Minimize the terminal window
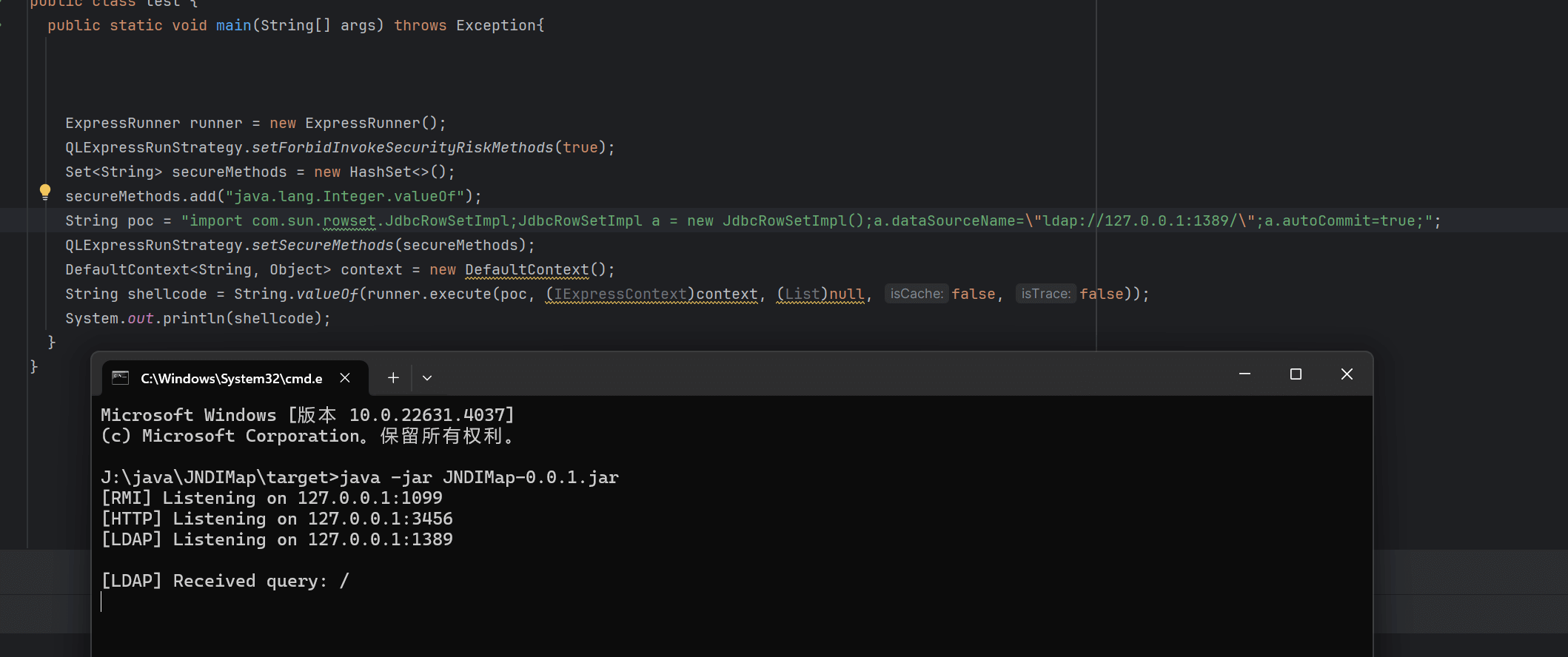The height and width of the screenshot is (657, 1568). coord(1244,374)
